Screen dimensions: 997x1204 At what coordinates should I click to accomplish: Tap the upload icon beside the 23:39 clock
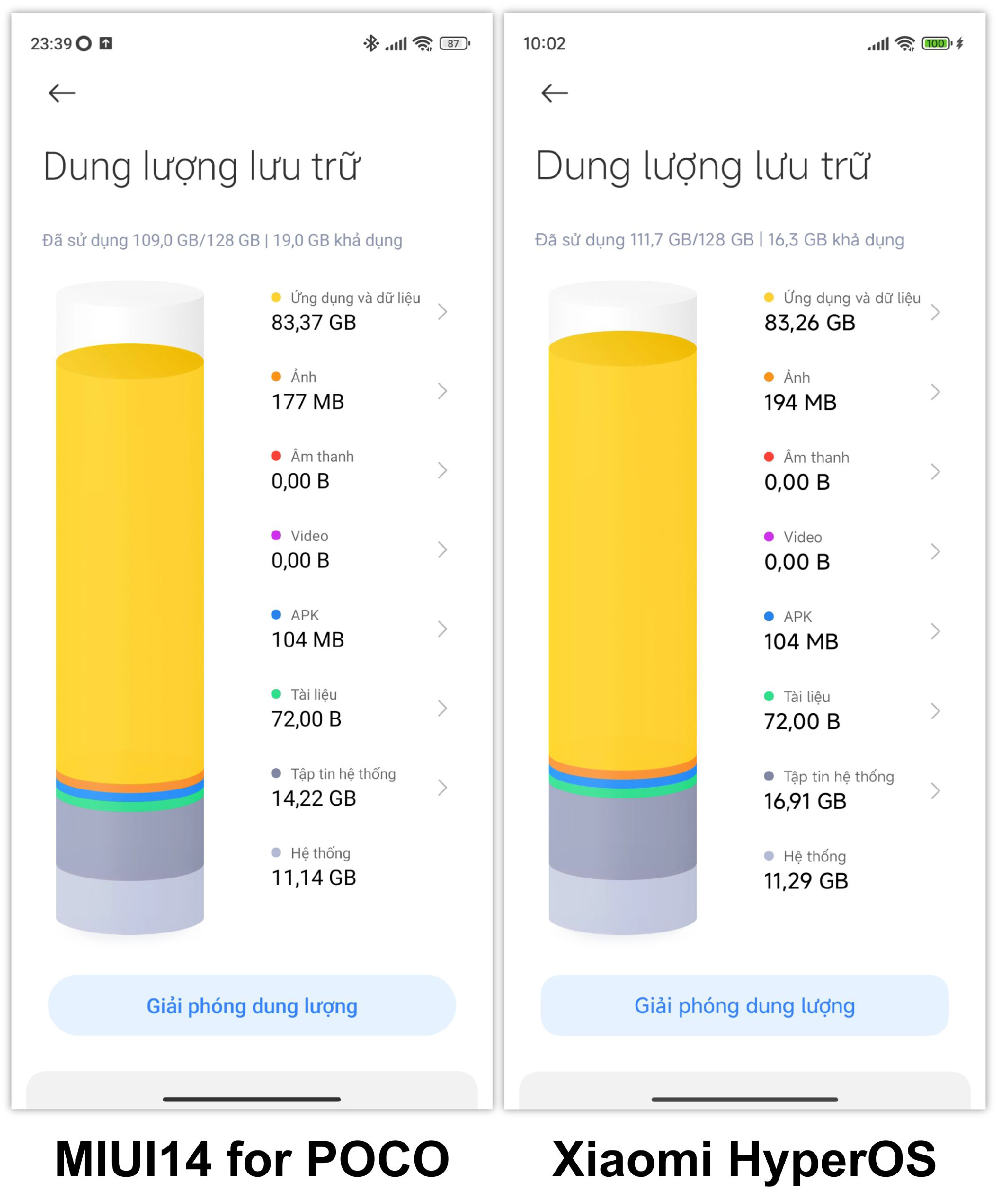106,43
